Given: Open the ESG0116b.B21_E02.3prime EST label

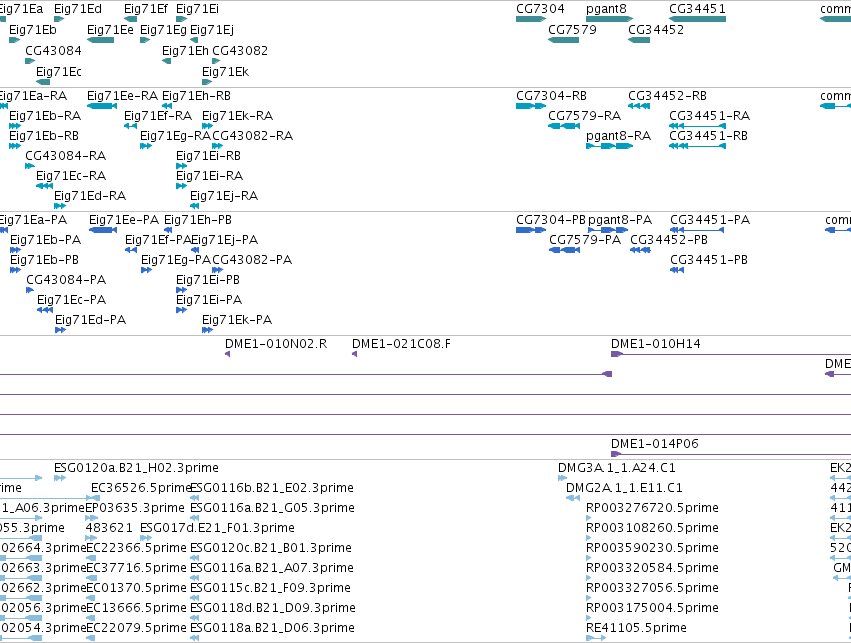Looking at the screenshot, I should click(x=272, y=488).
